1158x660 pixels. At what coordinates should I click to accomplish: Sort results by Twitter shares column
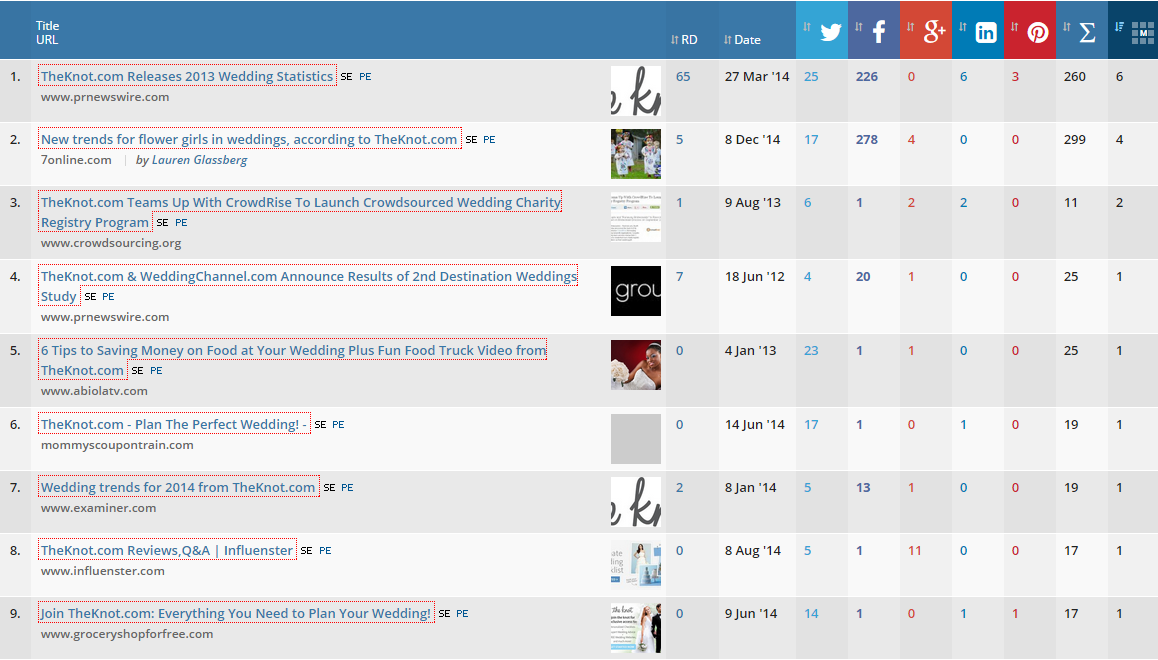point(822,30)
